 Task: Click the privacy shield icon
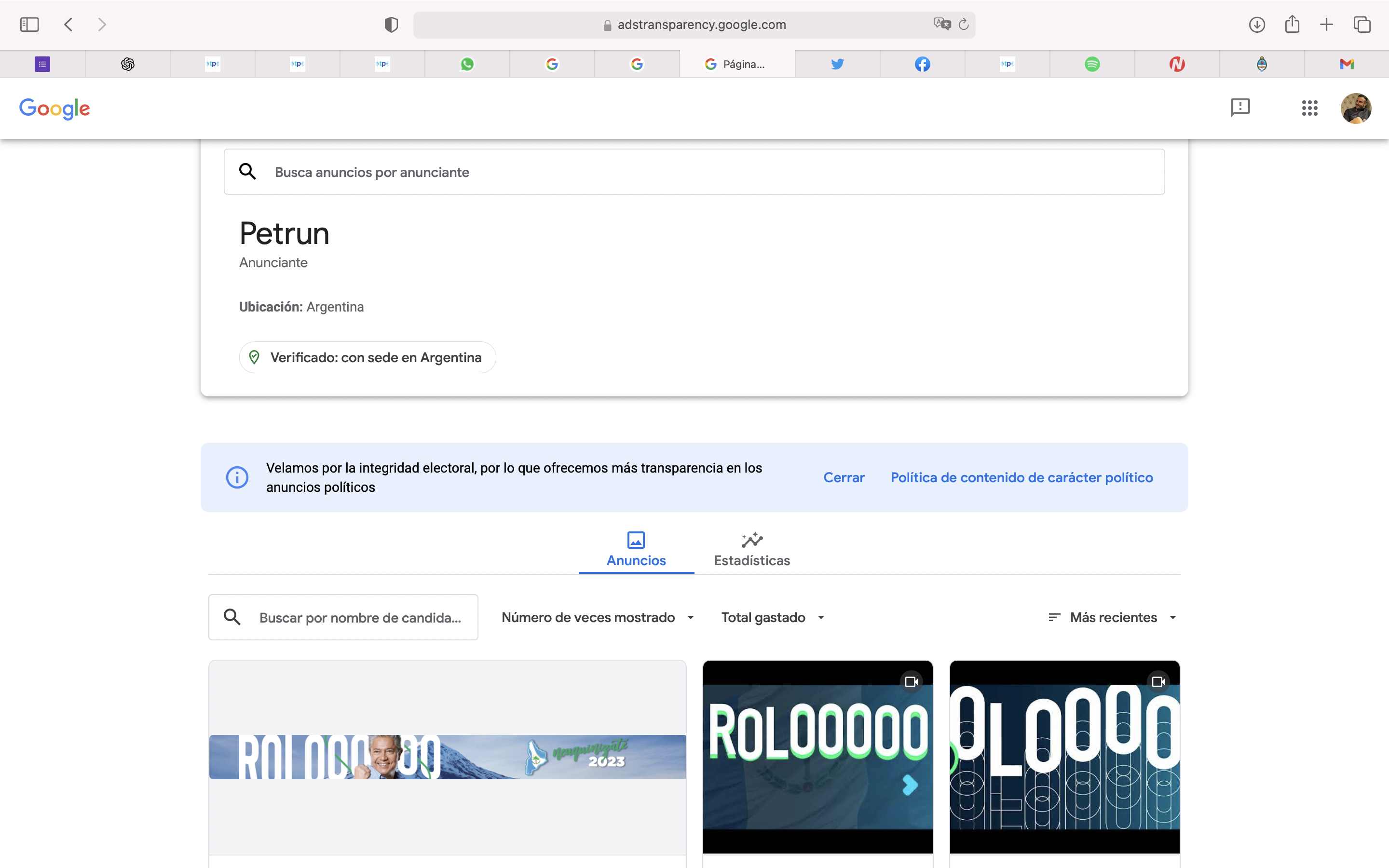tap(391, 25)
